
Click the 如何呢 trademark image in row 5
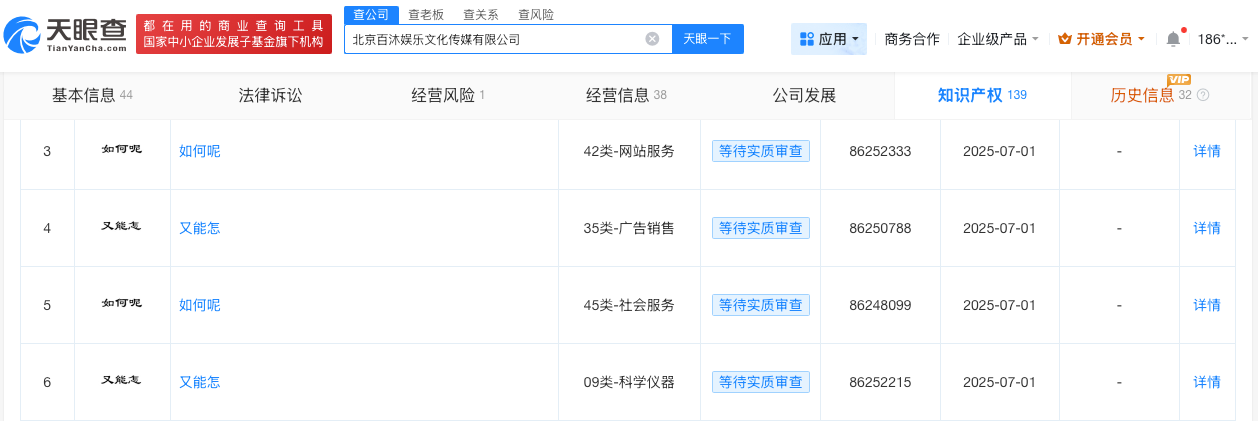coord(122,304)
